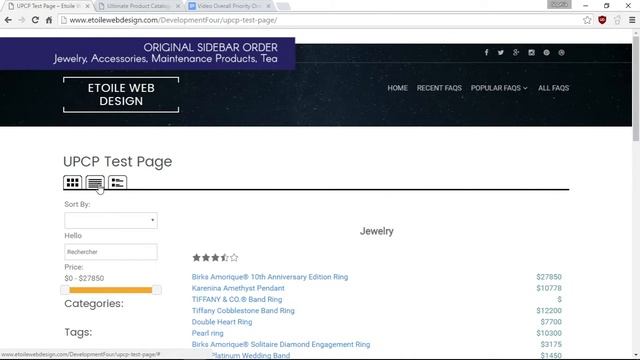Open the Chrome hamburger menu
Image resolution: width=640 pixels, height=360 pixels.
[x=632, y=20]
